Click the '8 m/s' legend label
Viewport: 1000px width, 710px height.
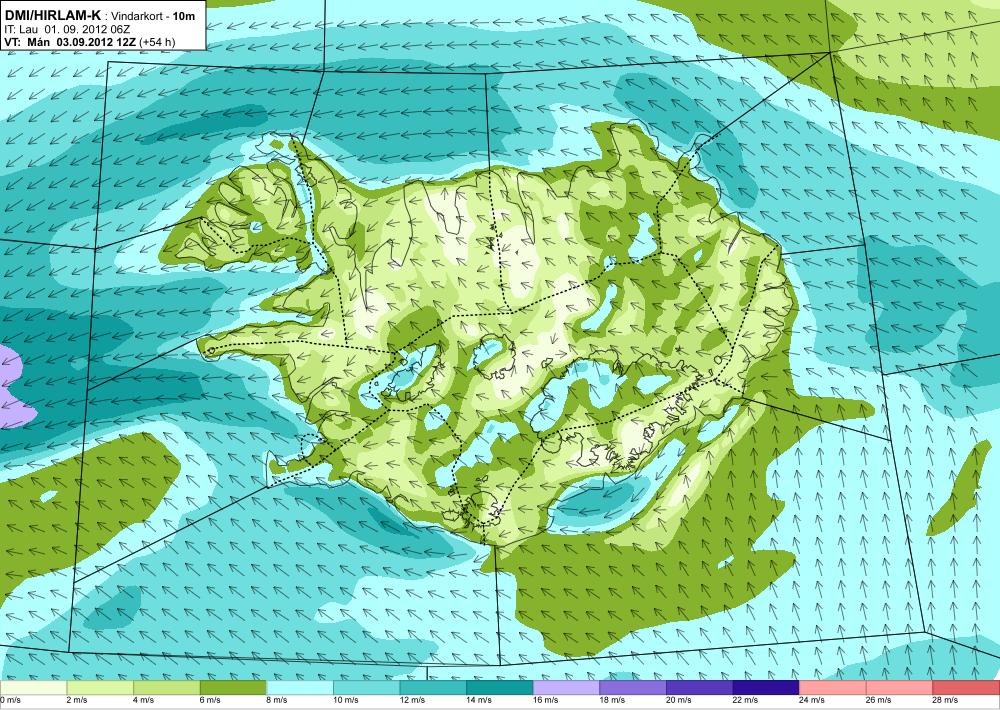point(277,700)
